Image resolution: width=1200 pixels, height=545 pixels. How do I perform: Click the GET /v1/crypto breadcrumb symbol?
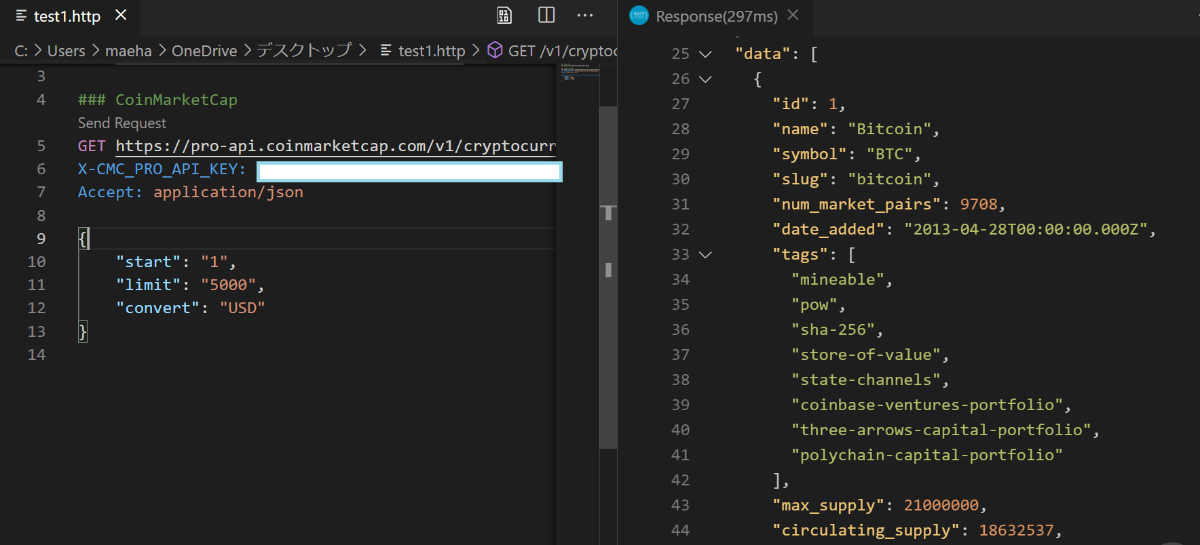[x=551, y=50]
